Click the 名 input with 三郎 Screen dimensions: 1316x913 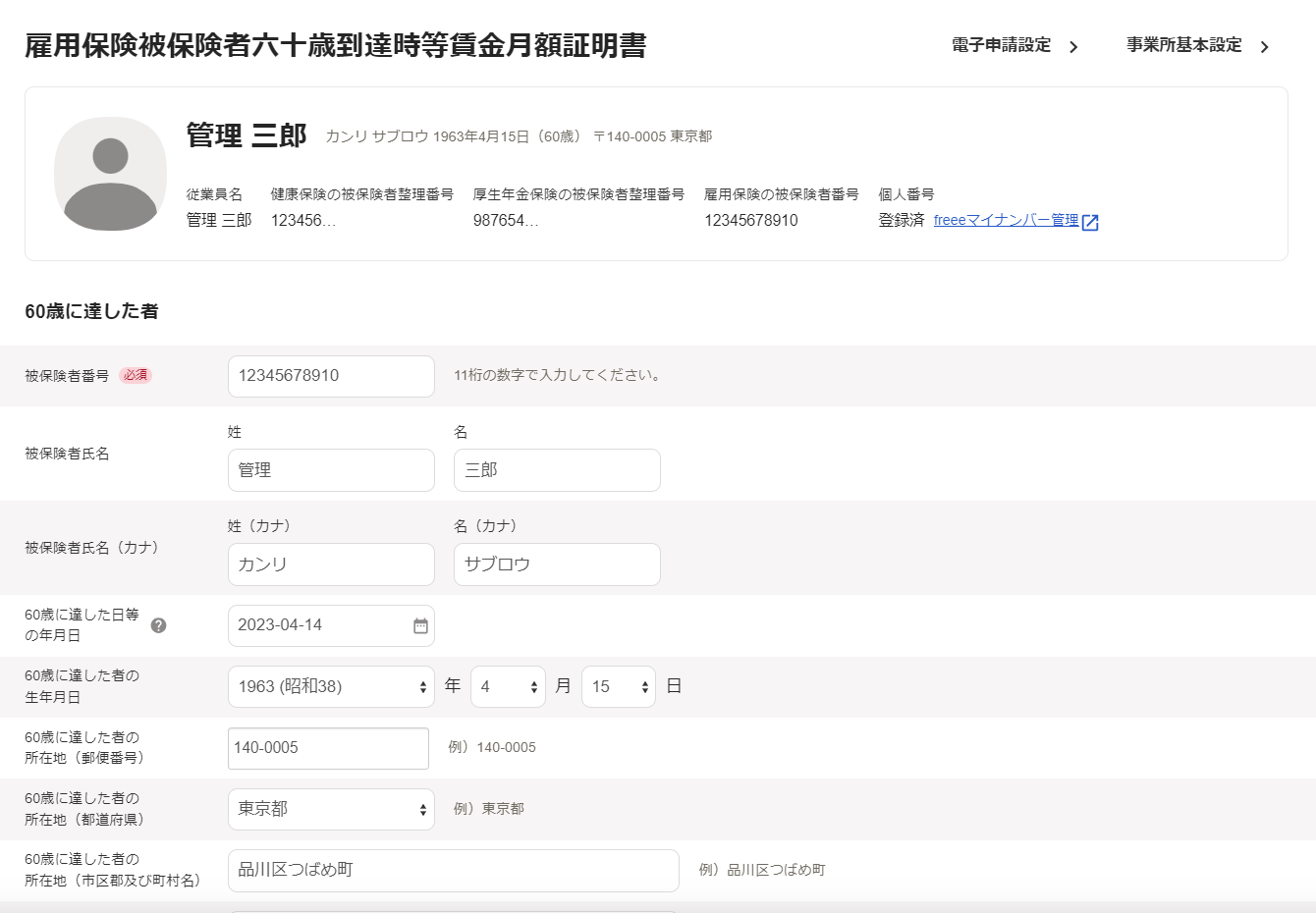coord(557,470)
